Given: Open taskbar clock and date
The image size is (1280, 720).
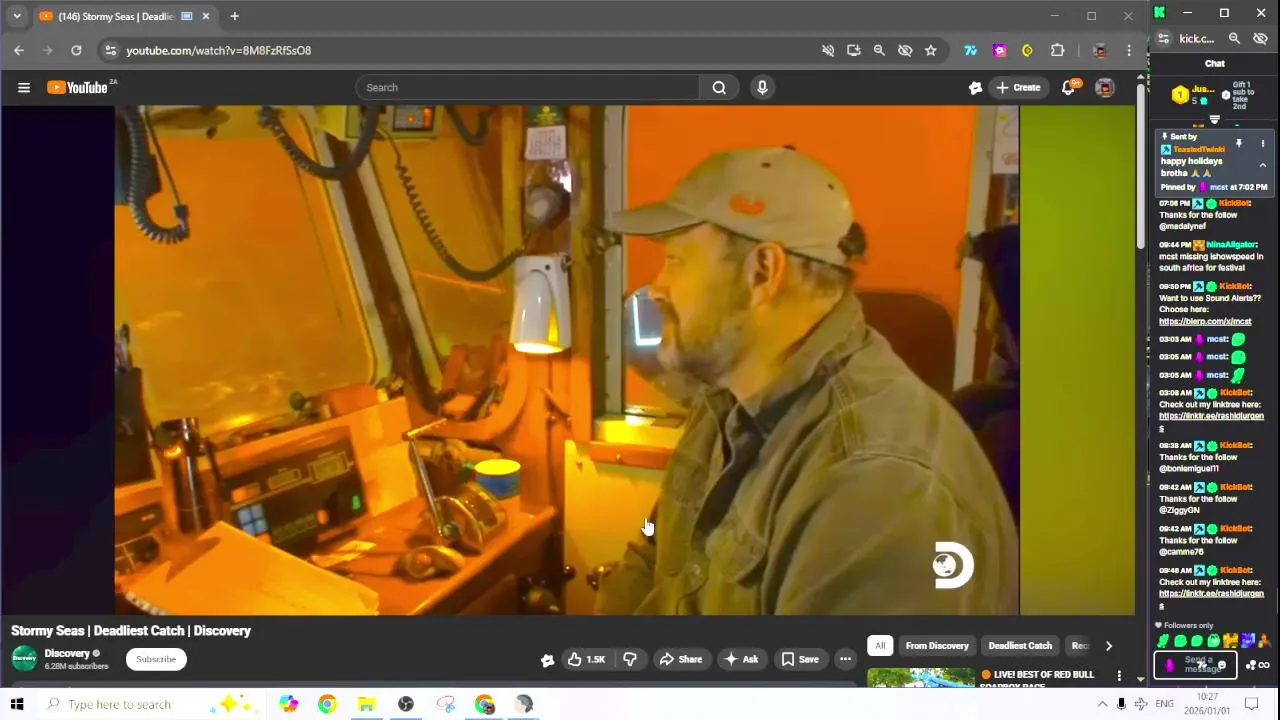Looking at the screenshot, I should click(x=1207, y=704).
